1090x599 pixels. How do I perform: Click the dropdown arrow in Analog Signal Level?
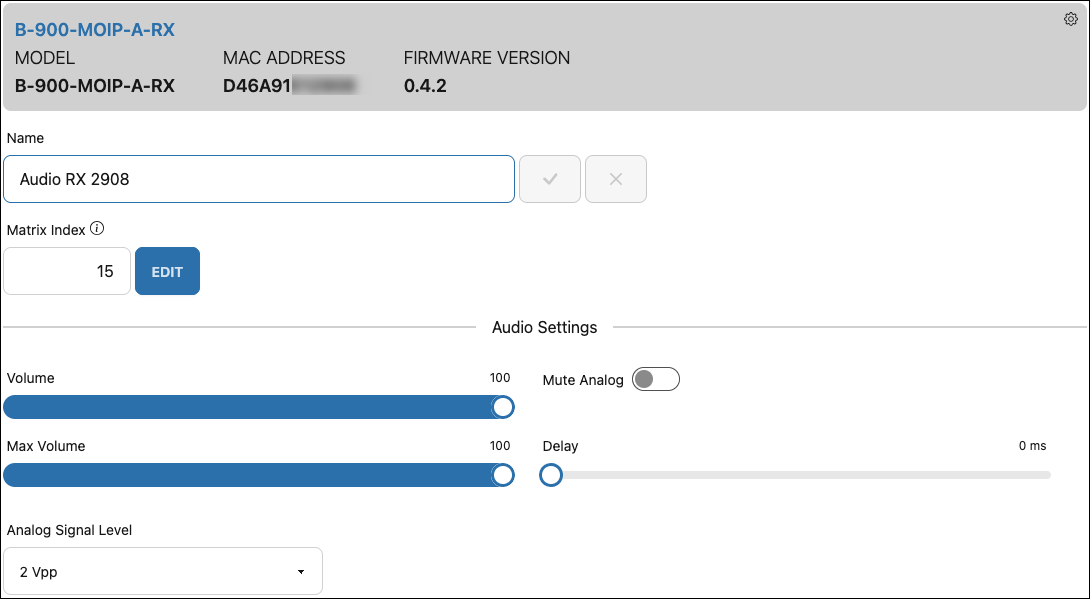tap(300, 571)
